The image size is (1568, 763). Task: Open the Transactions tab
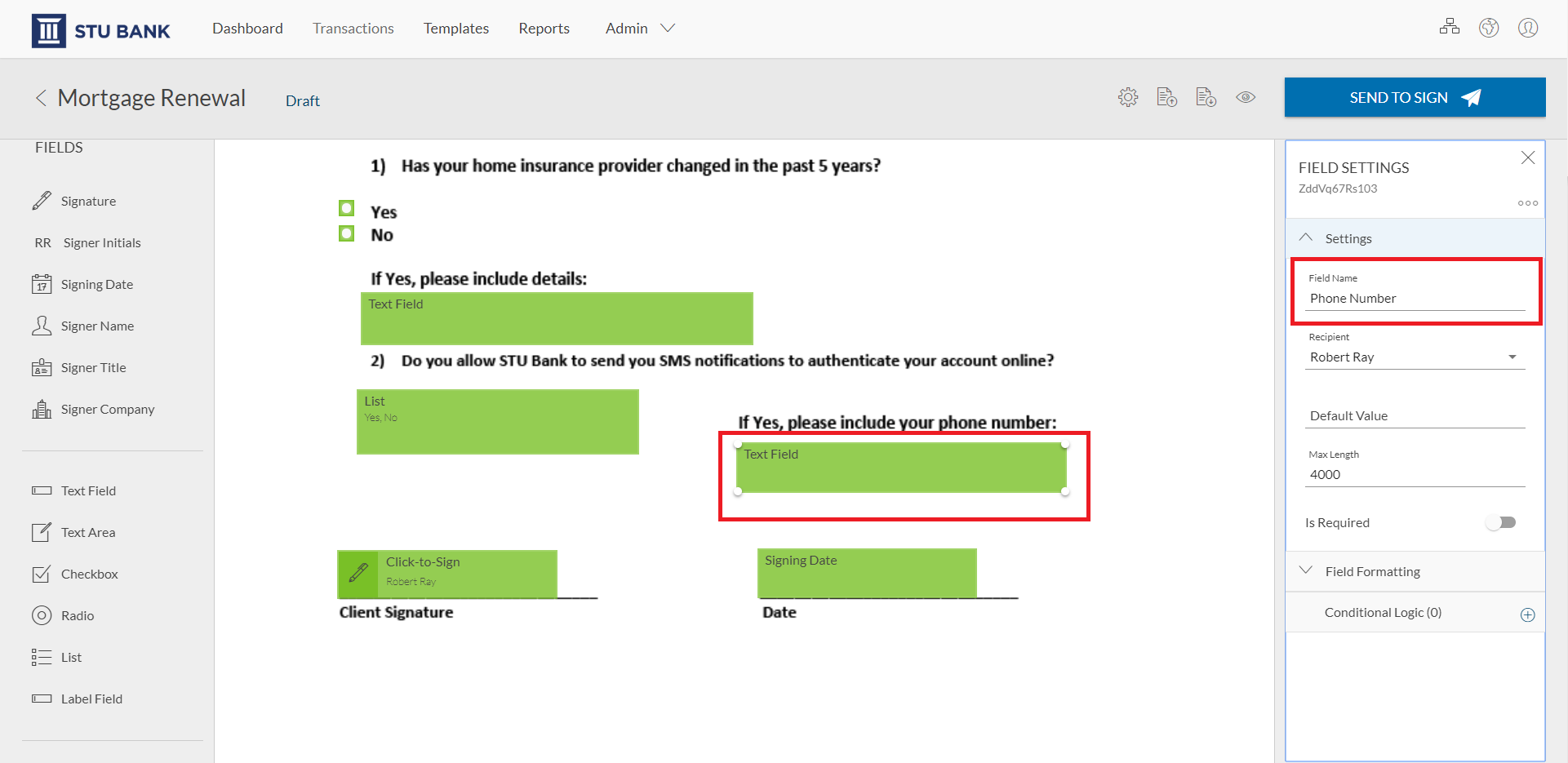(x=353, y=28)
